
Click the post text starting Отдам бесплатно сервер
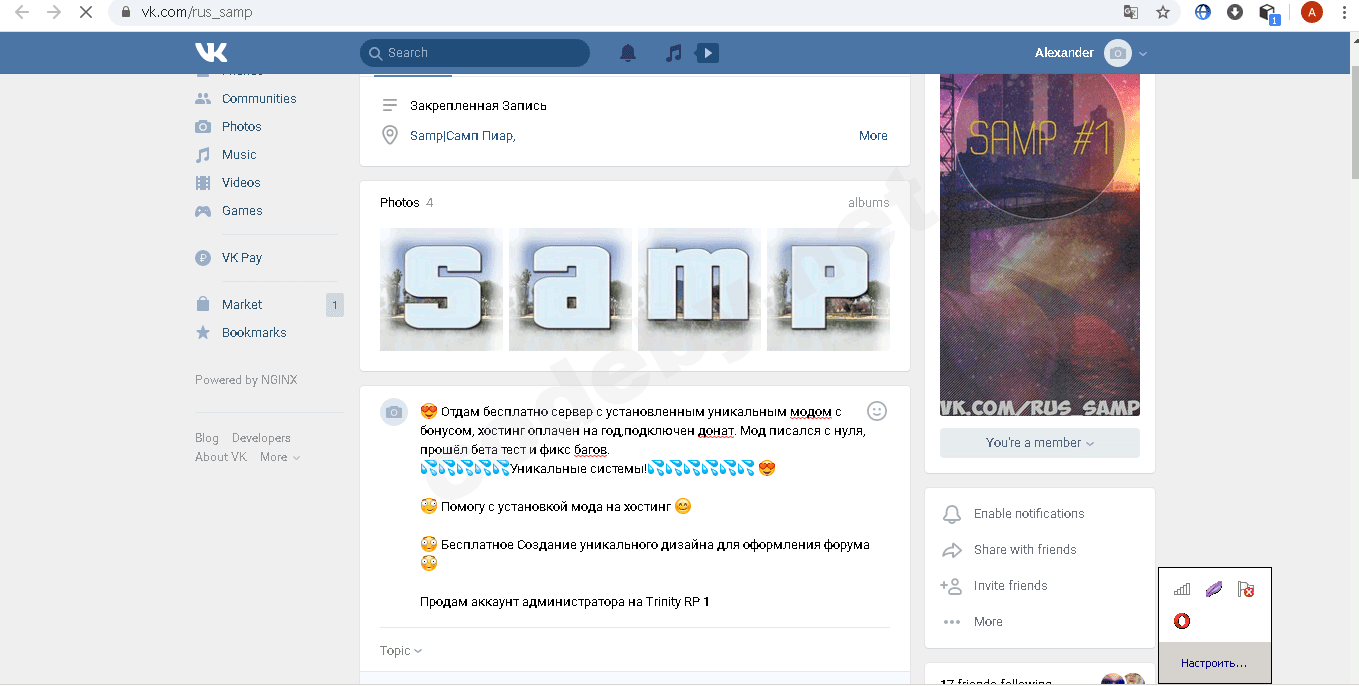coord(644,431)
